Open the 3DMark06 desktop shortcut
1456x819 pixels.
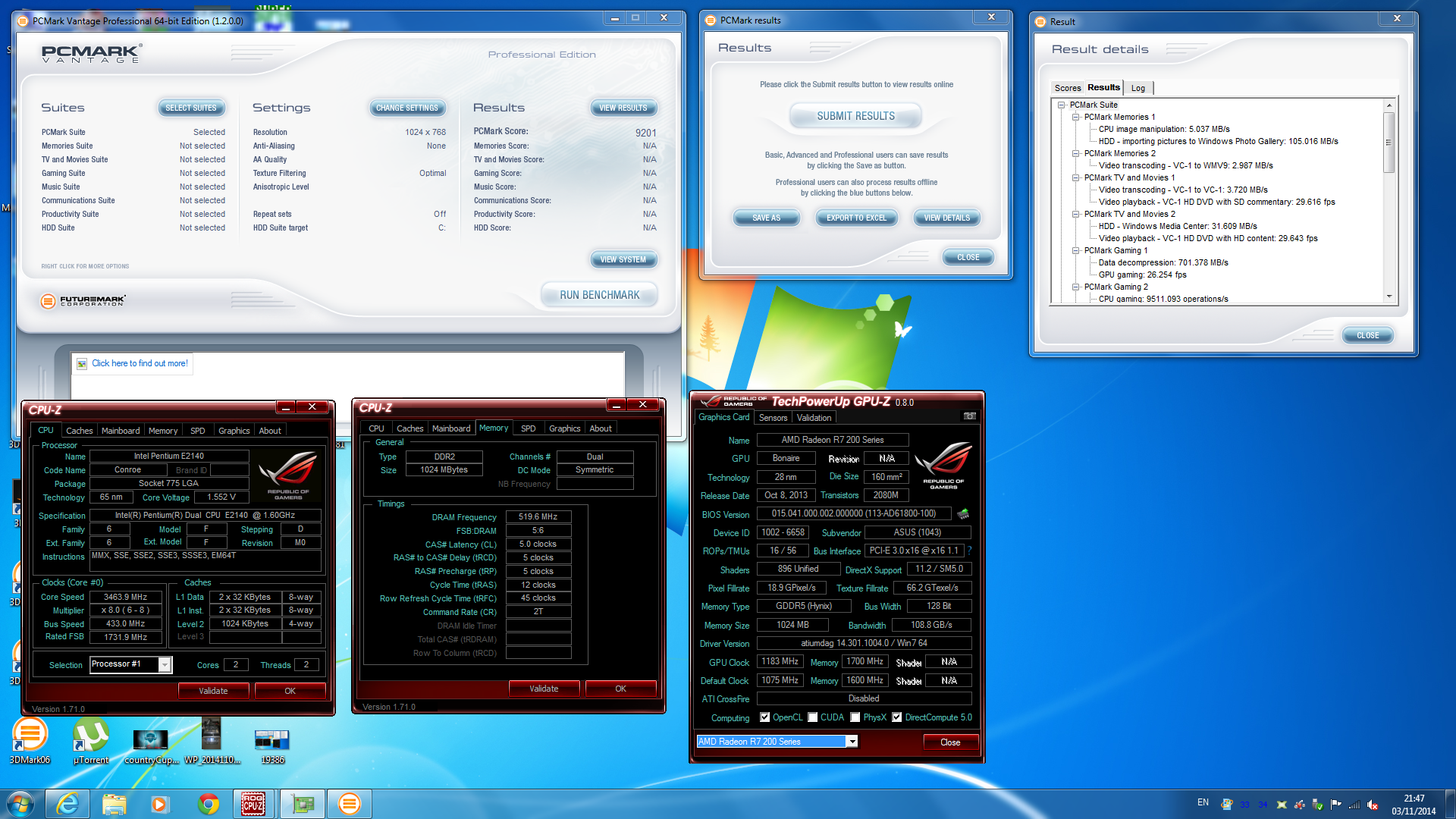tap(30, 741)
